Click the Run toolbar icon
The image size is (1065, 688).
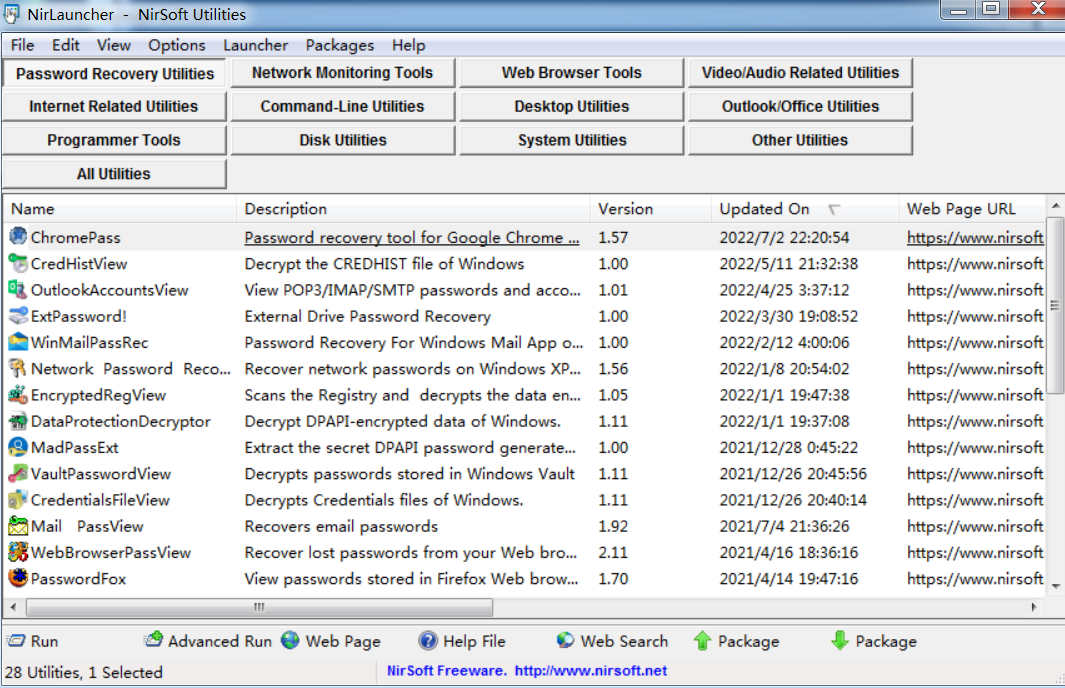point(16,640)
